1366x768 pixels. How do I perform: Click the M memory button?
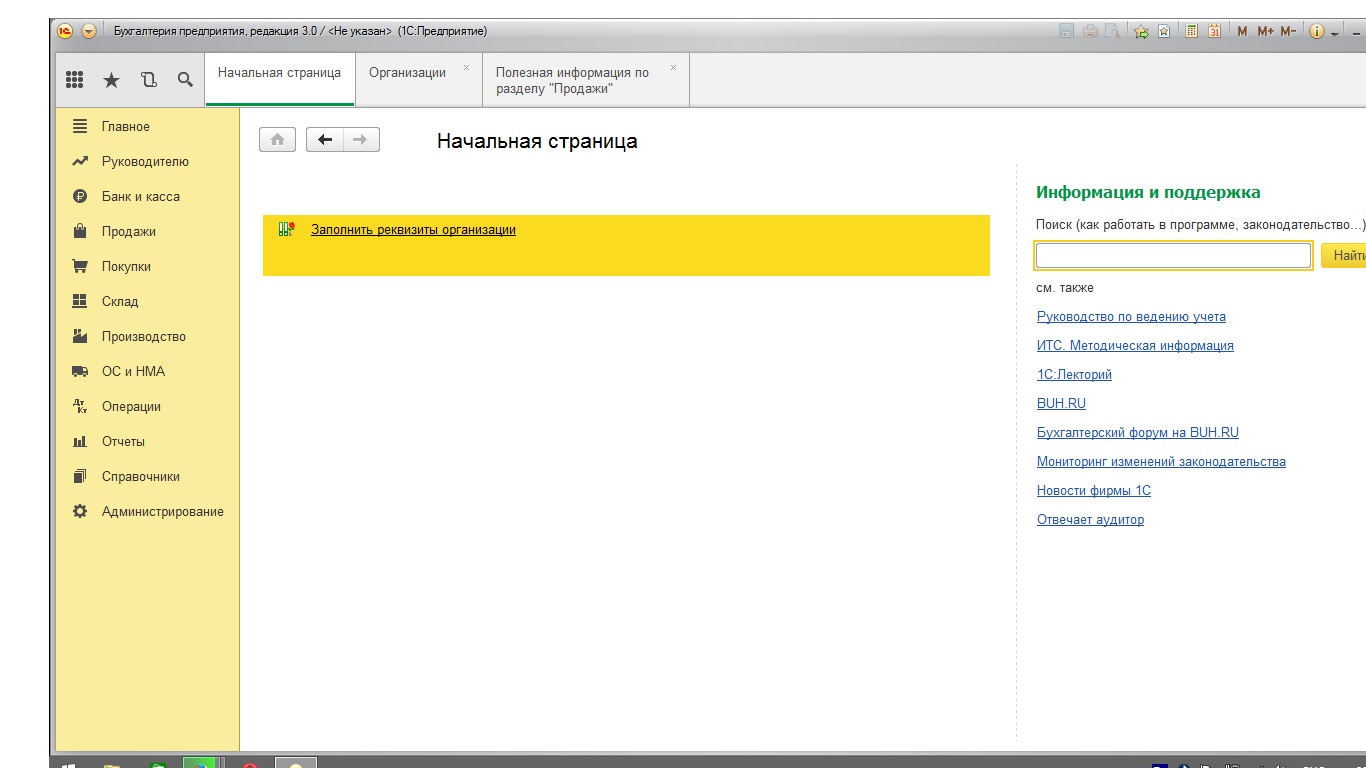coord(1242,31)
